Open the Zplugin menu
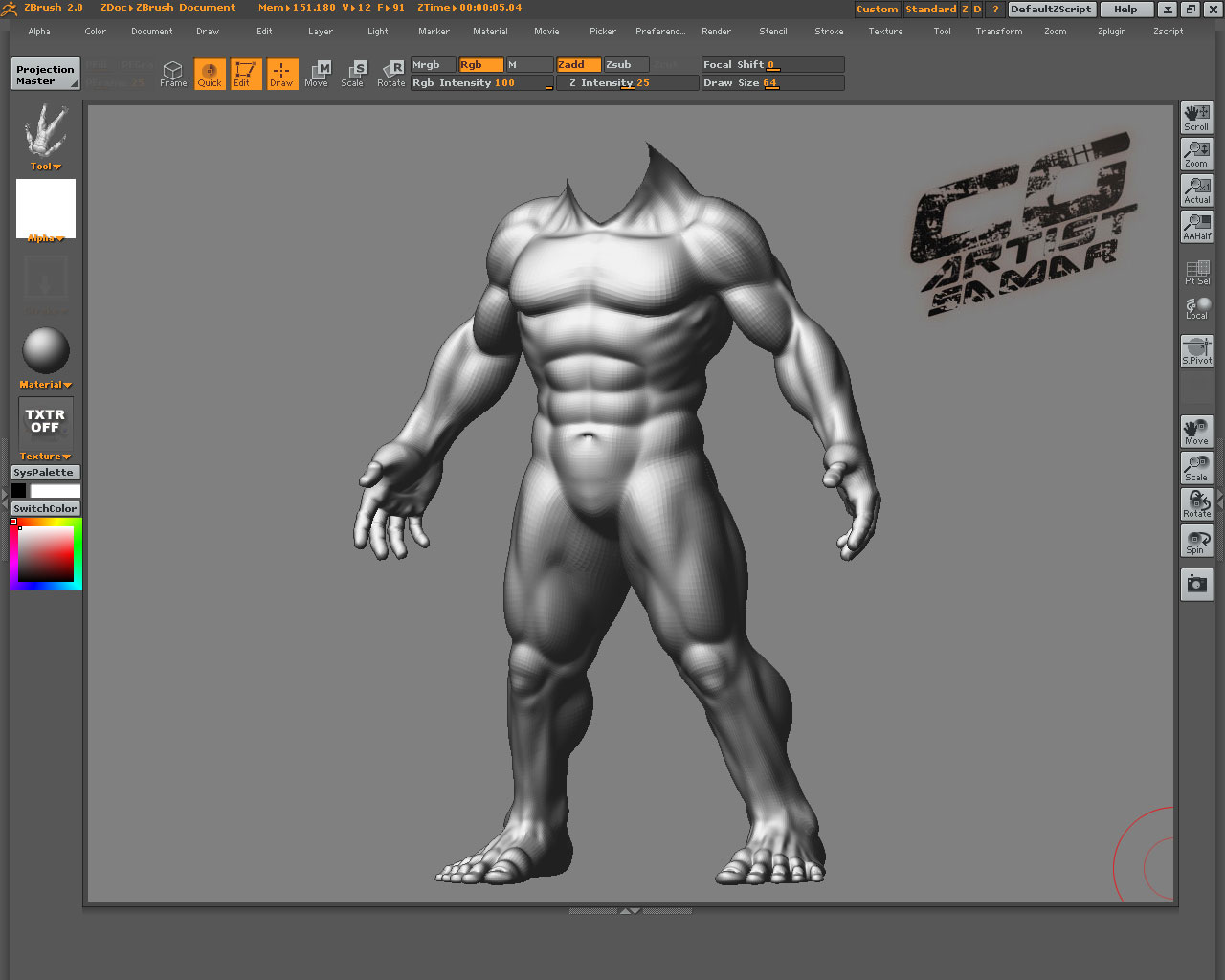 (x=1111, y=32)
